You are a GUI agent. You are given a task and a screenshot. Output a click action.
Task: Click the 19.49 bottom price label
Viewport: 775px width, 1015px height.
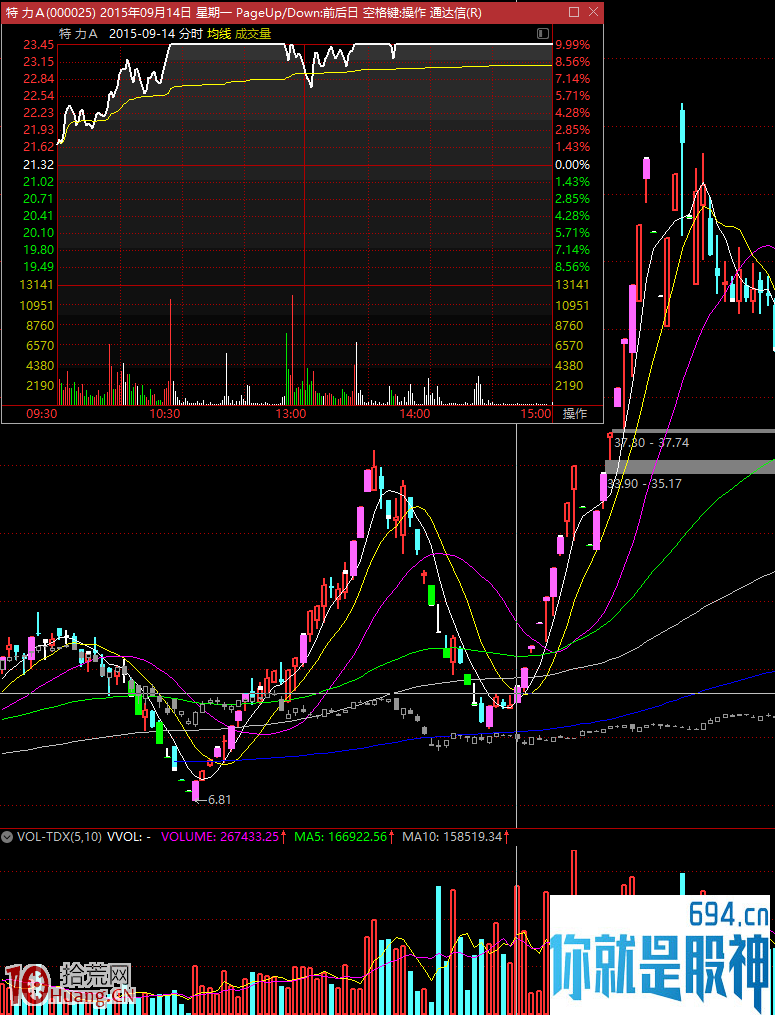[38, 267]
